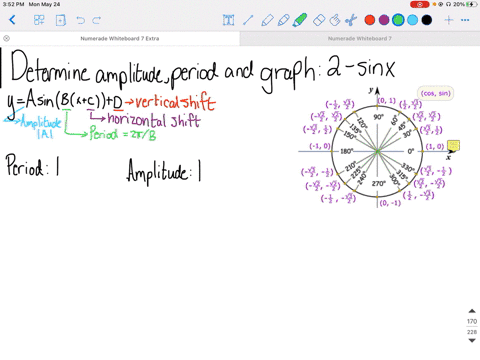Image resolution: width=480 pixels, height=360 pixels.
Task: Select the text box tool
Action: click(228, 20)
